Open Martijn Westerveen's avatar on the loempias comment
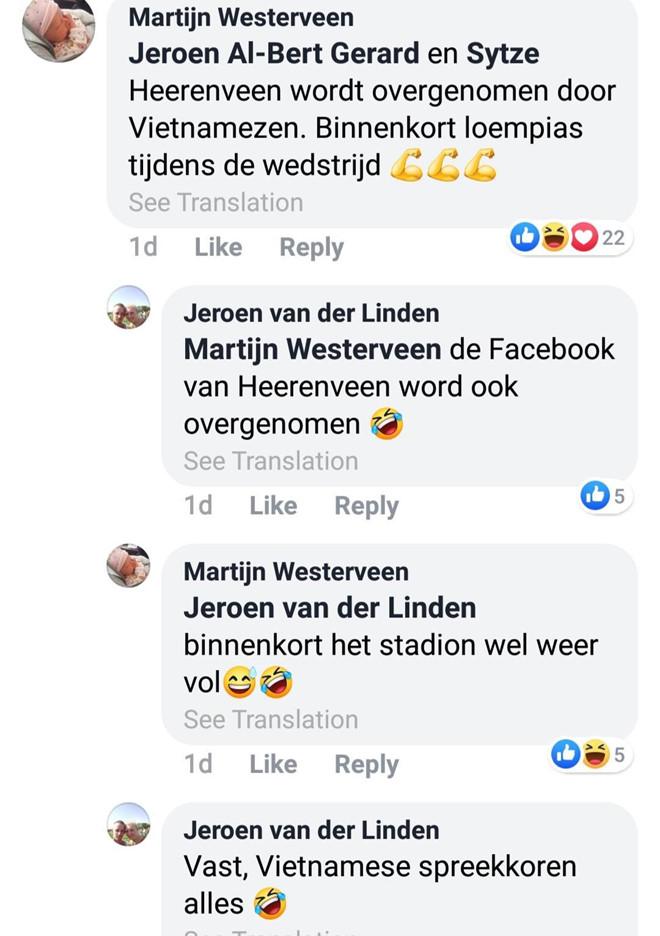 tap(58, 26)
